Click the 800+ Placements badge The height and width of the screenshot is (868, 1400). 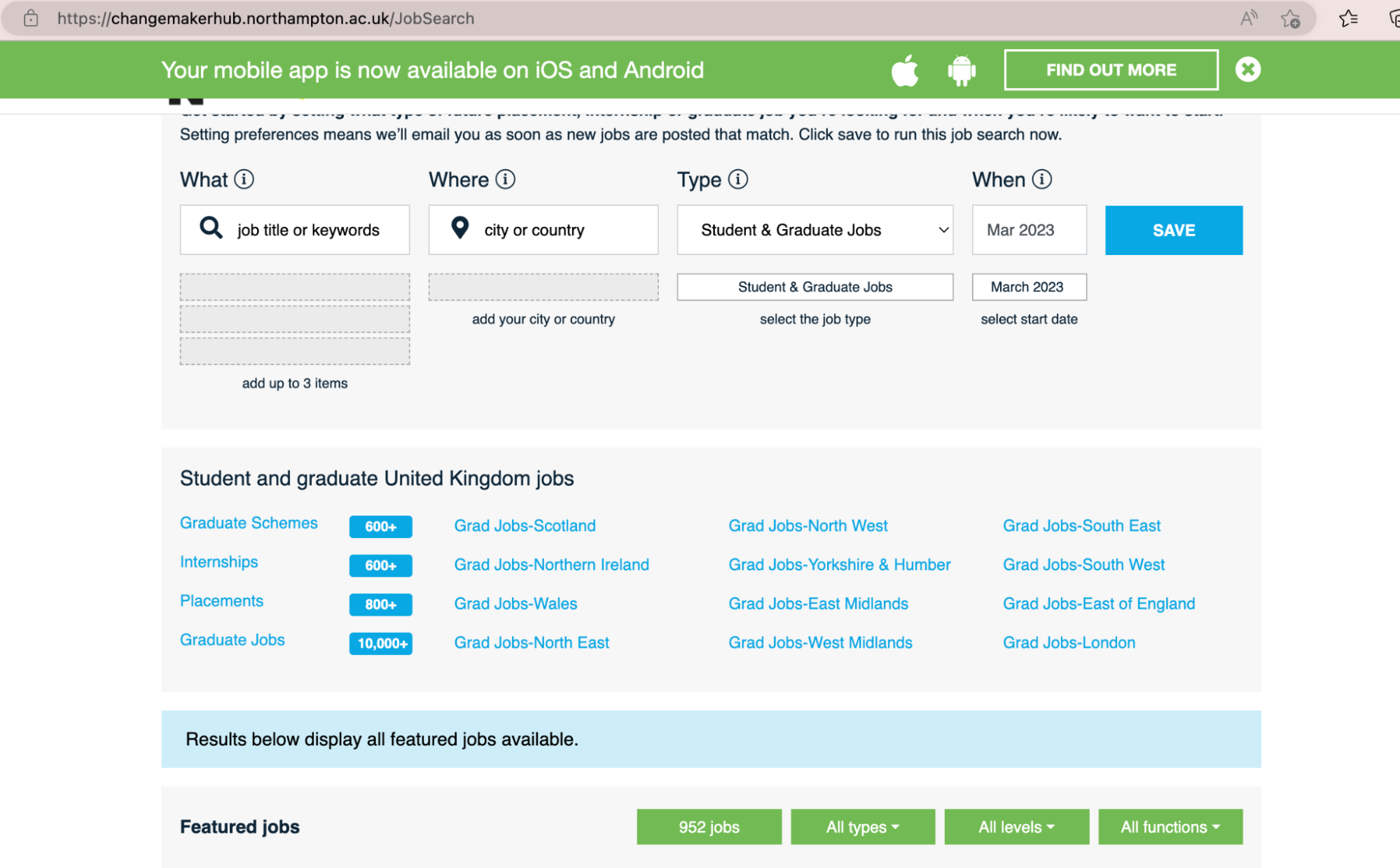tap(380, 605)
